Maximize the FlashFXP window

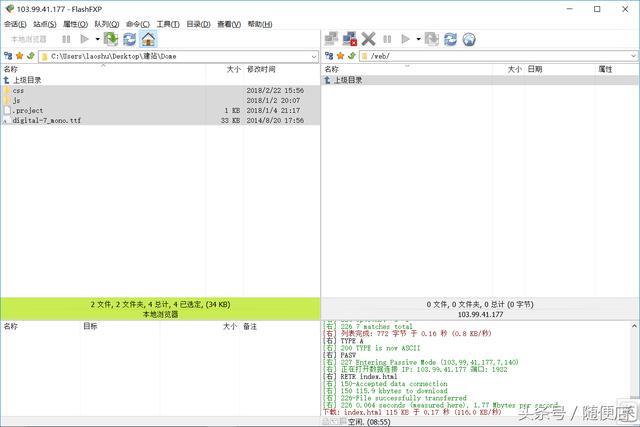pos(597,9)
